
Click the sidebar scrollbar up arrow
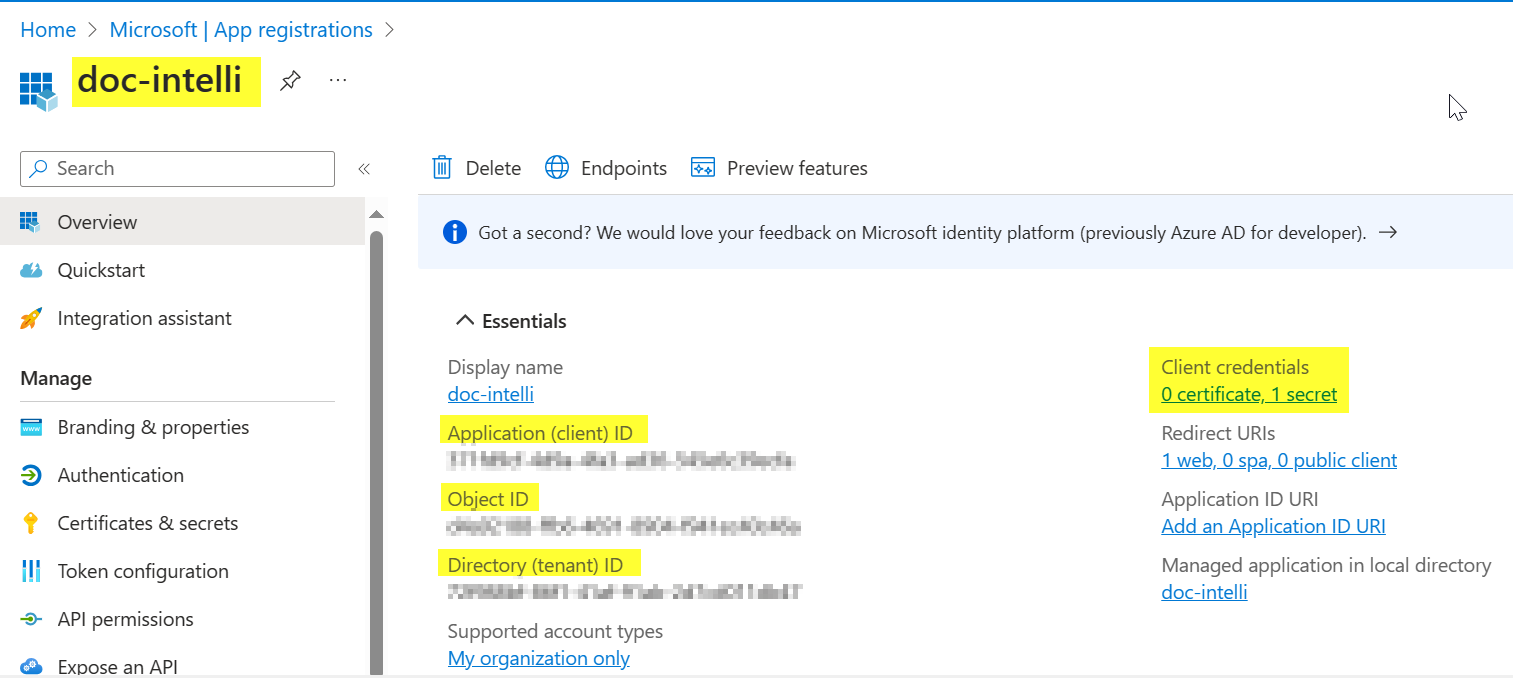(x=377, y=214)
